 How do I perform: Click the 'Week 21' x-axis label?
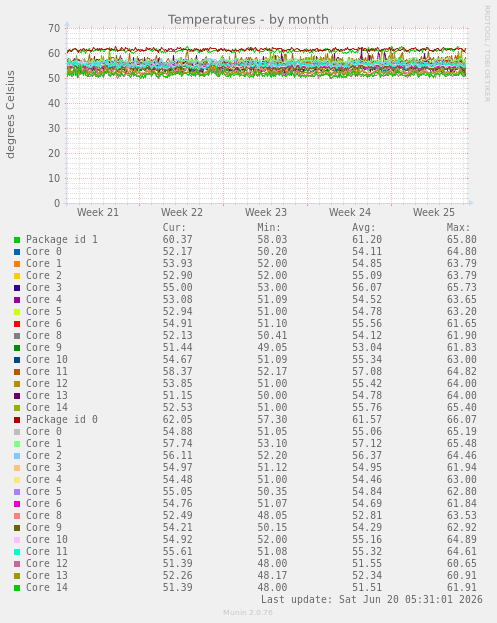coord(98,212)
